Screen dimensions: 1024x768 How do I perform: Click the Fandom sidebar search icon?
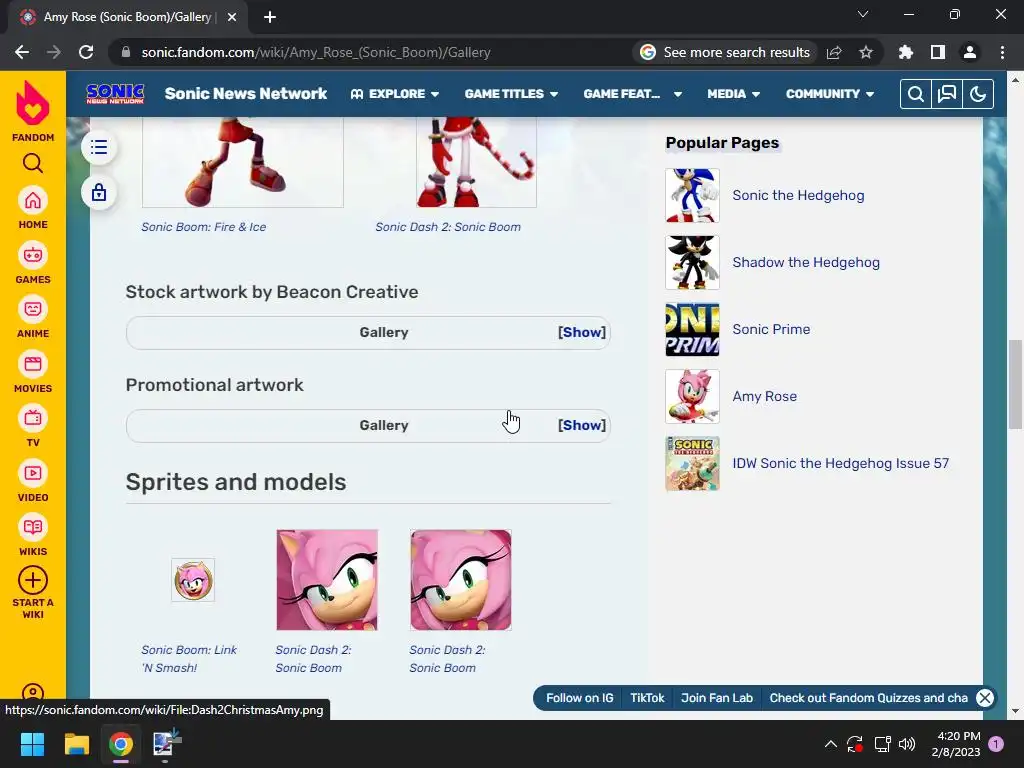coord(33,163)
